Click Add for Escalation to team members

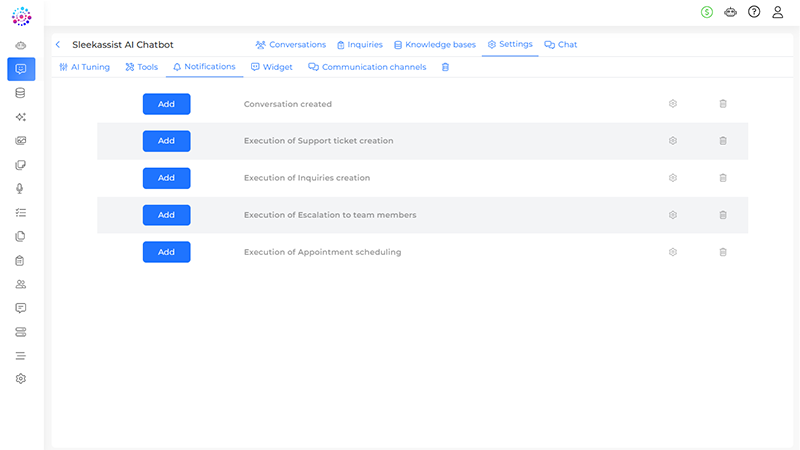pyautogui.click(x=166, y=215)
